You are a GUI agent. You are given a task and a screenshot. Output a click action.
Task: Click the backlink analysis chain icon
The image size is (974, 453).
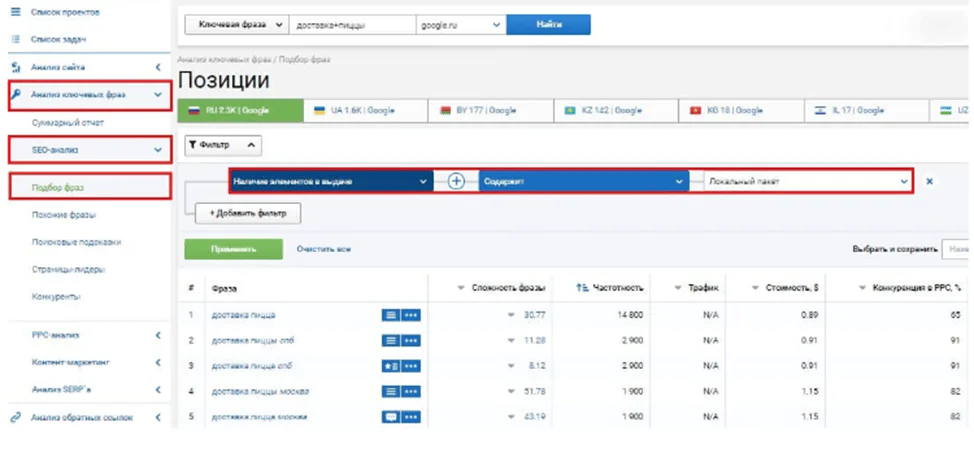pos(16,418)
